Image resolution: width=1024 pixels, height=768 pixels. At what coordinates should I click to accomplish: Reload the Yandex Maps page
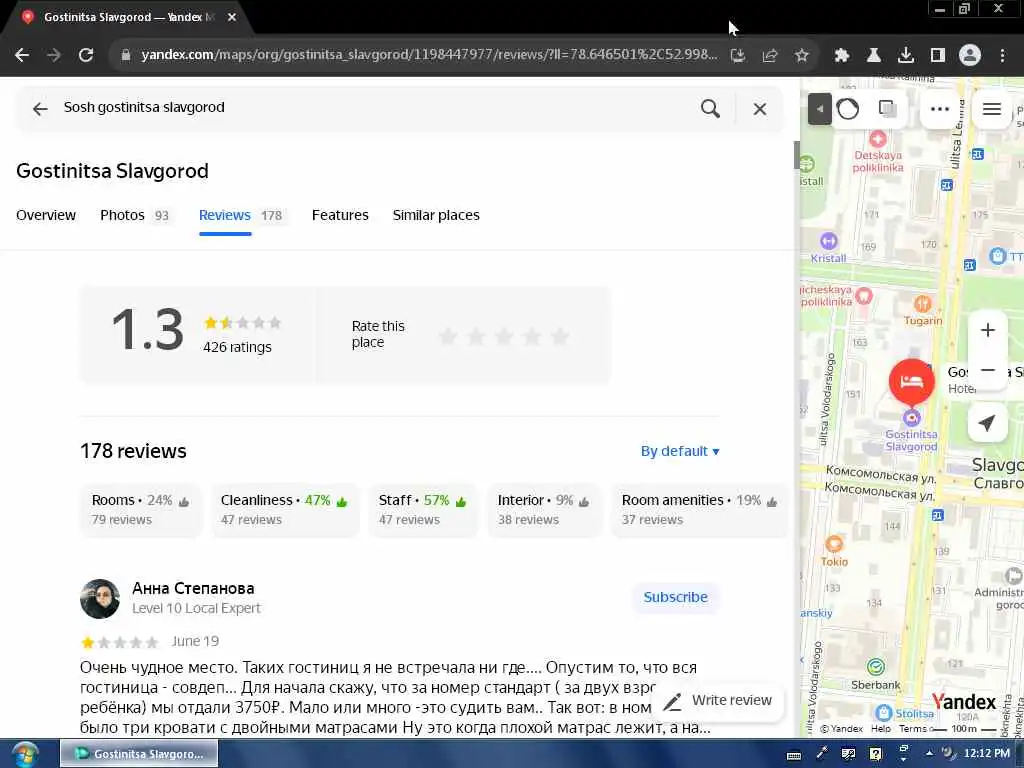[86, 55]
